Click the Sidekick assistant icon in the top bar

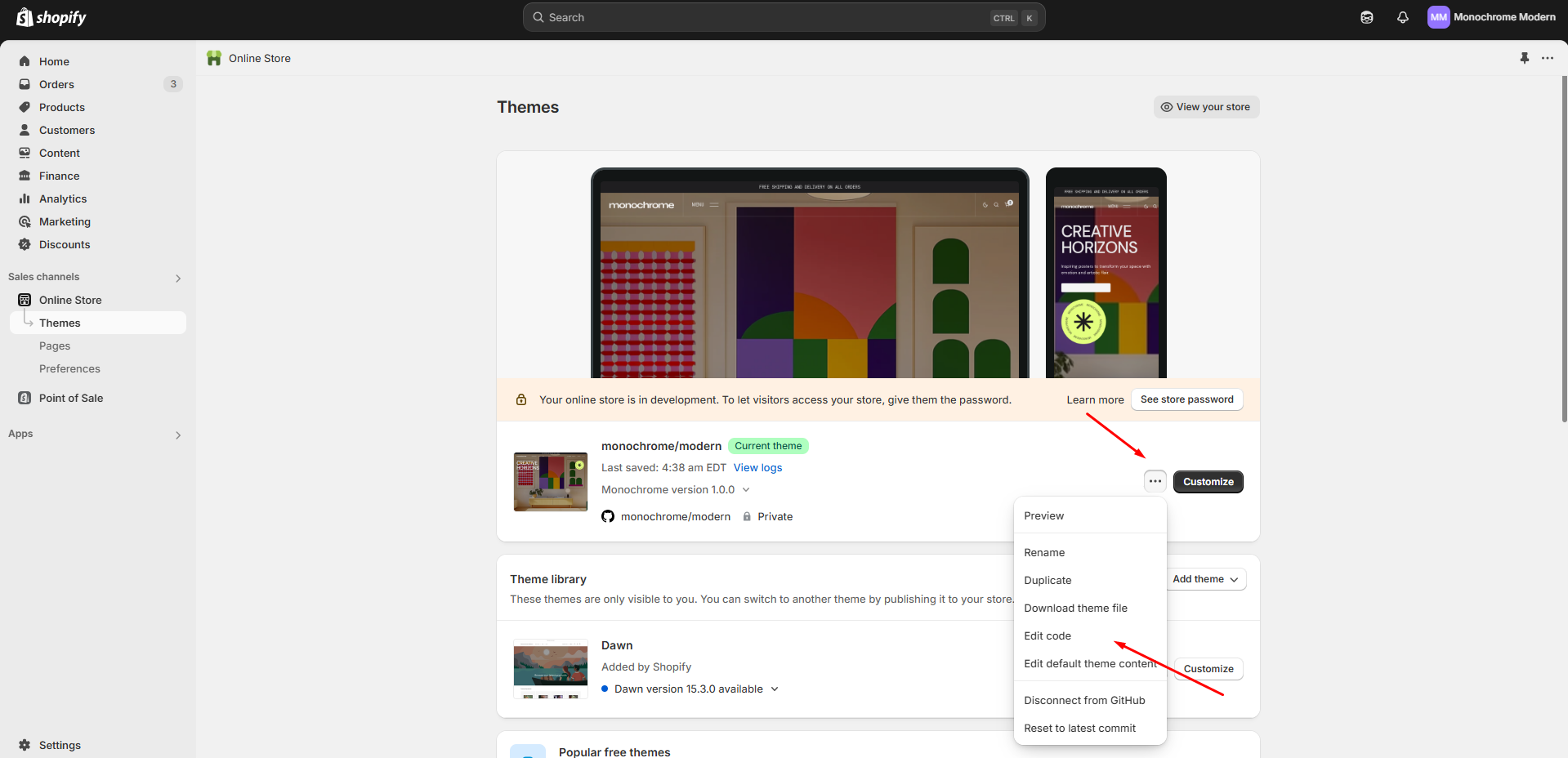click(x=1367, y=17)
